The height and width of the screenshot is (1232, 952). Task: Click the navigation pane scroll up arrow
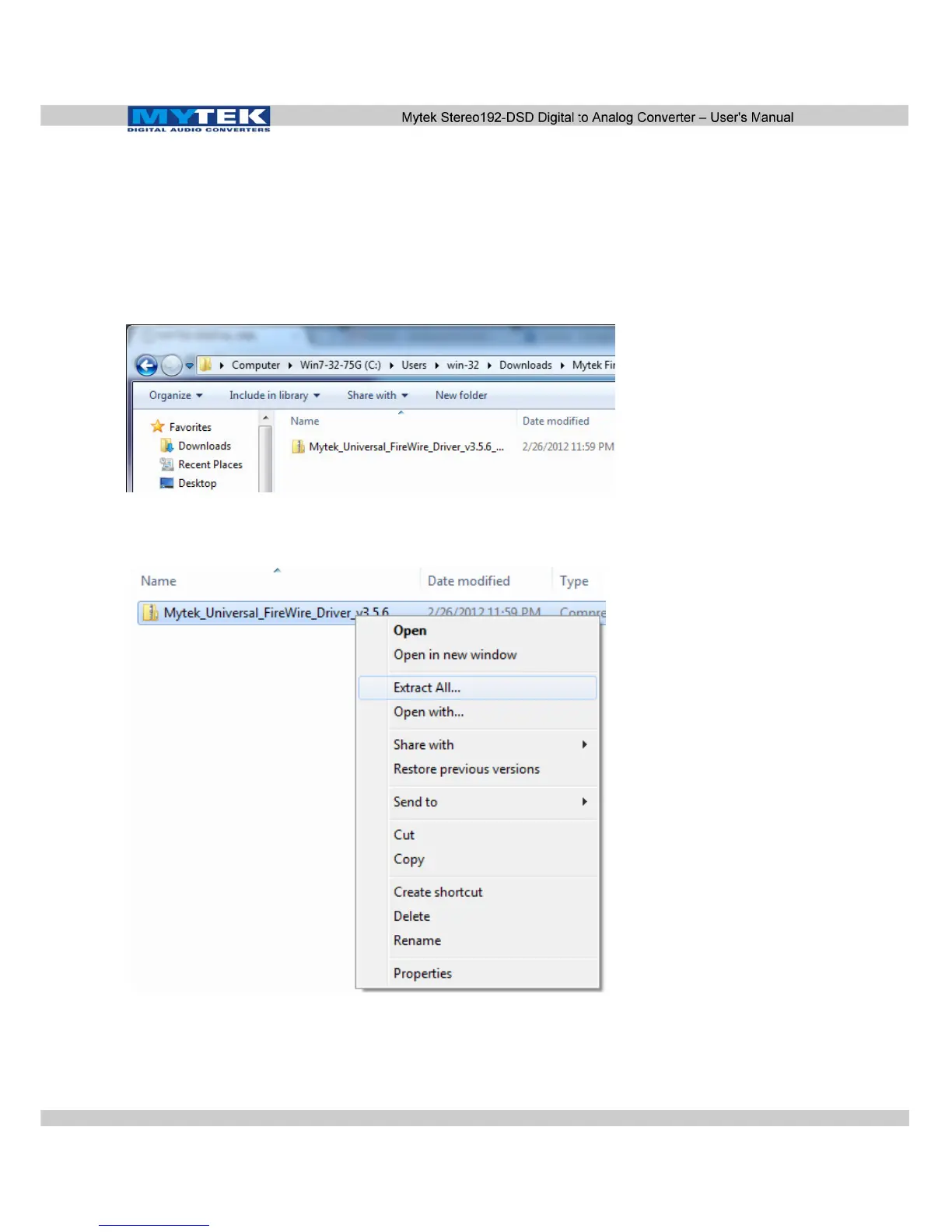click(x=265, y=418)
